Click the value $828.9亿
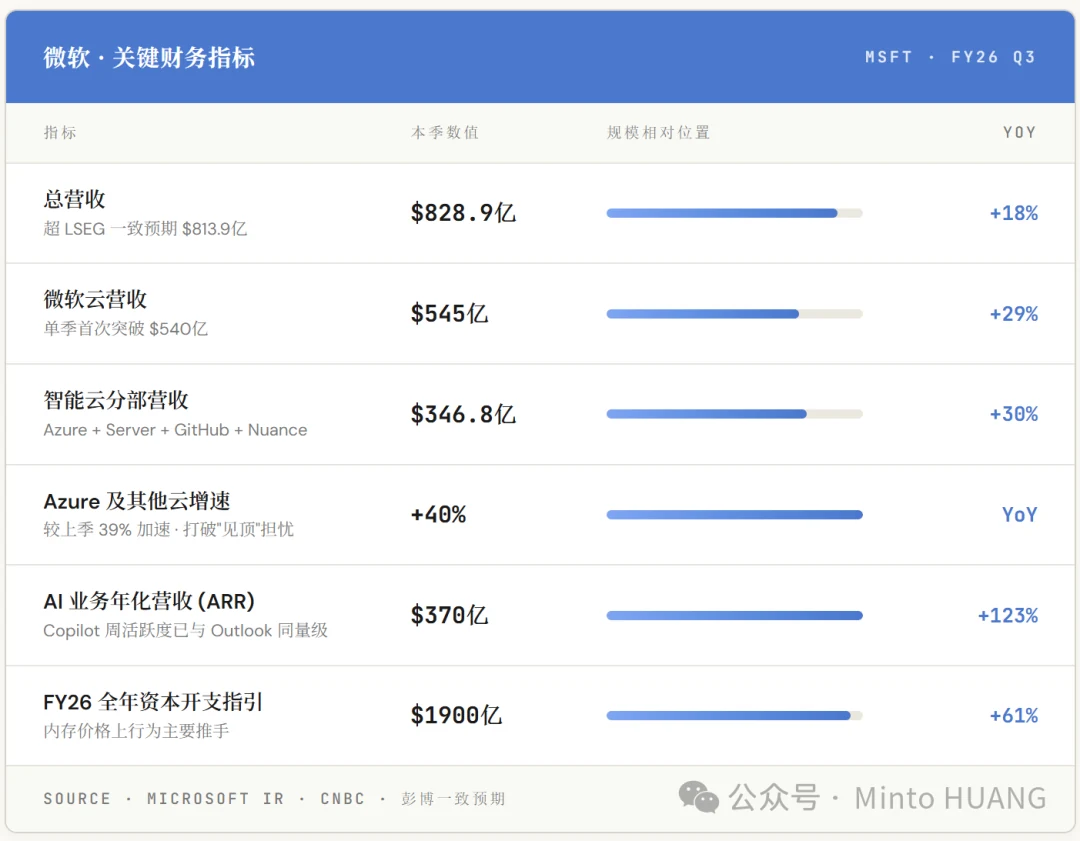The height and width of the screenshot is (841, 1080). click(463, 213)
